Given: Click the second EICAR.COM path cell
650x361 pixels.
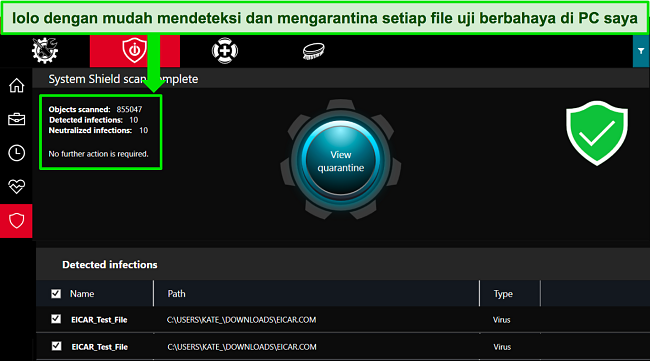Looking at the screenshot, I should [x=242, y=347].
